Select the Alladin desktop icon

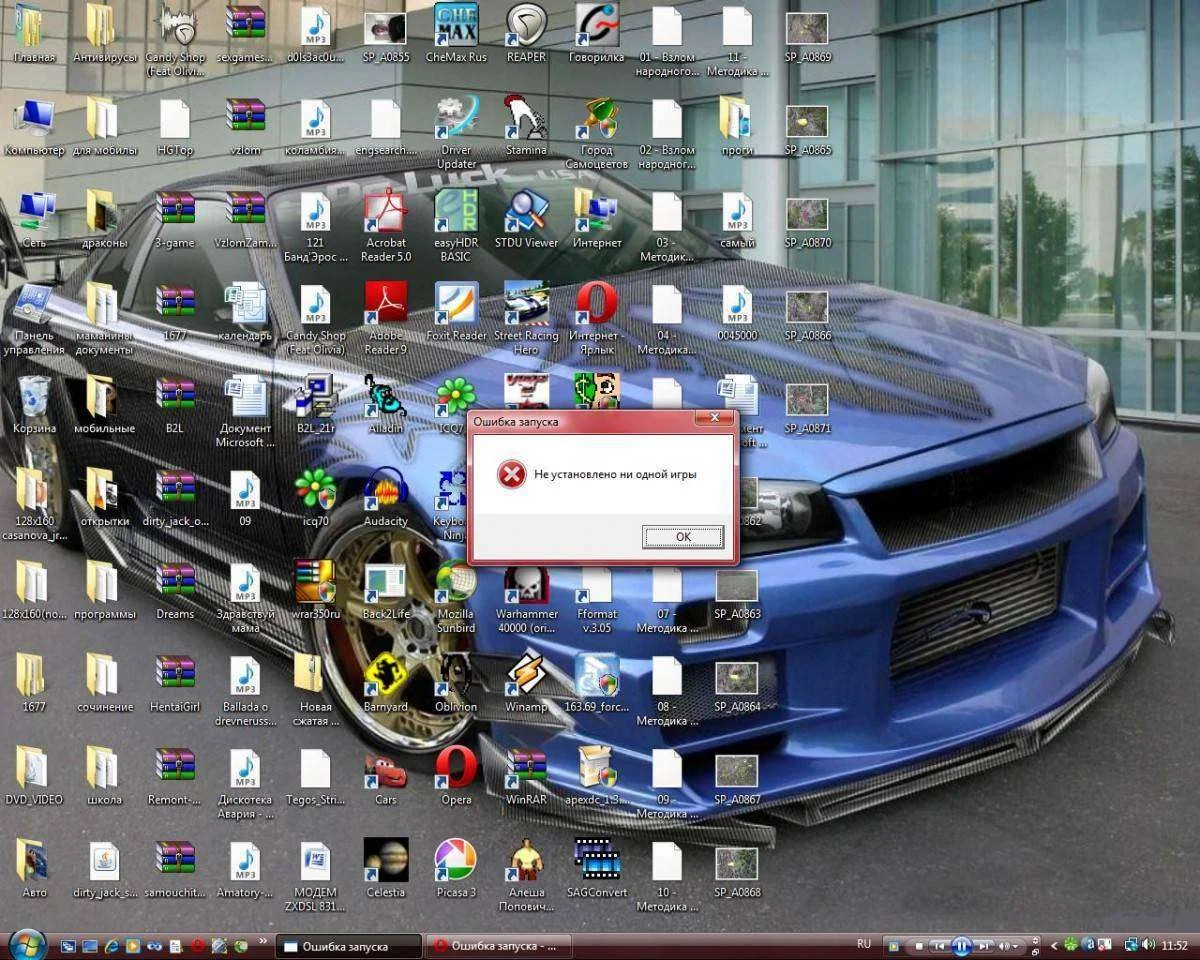(x=386, y=405)
